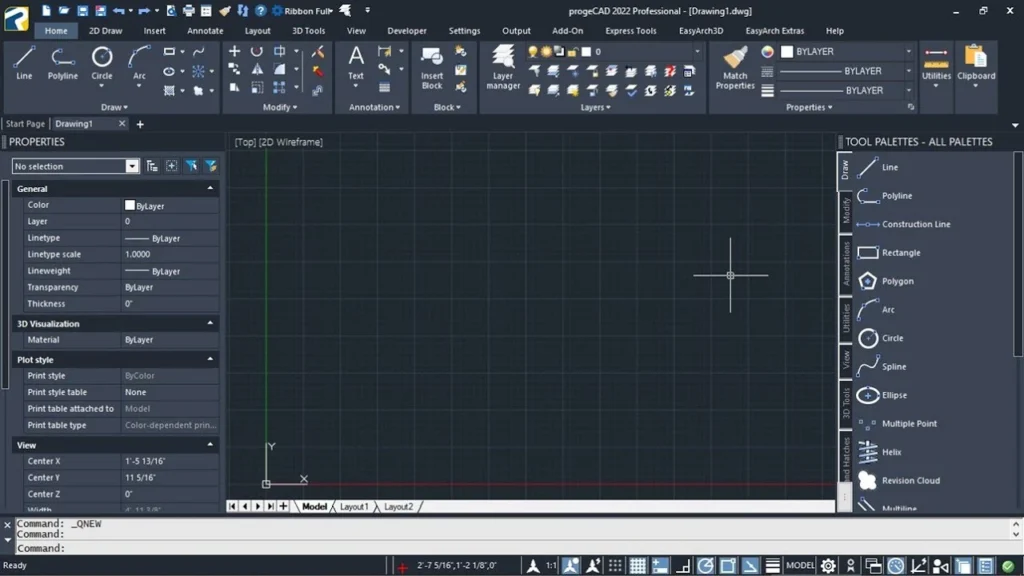Click the Print icon in quick access toolbar
Image resolution: width=1024 pixels, height=576 pixels.
tap(189, 10)
